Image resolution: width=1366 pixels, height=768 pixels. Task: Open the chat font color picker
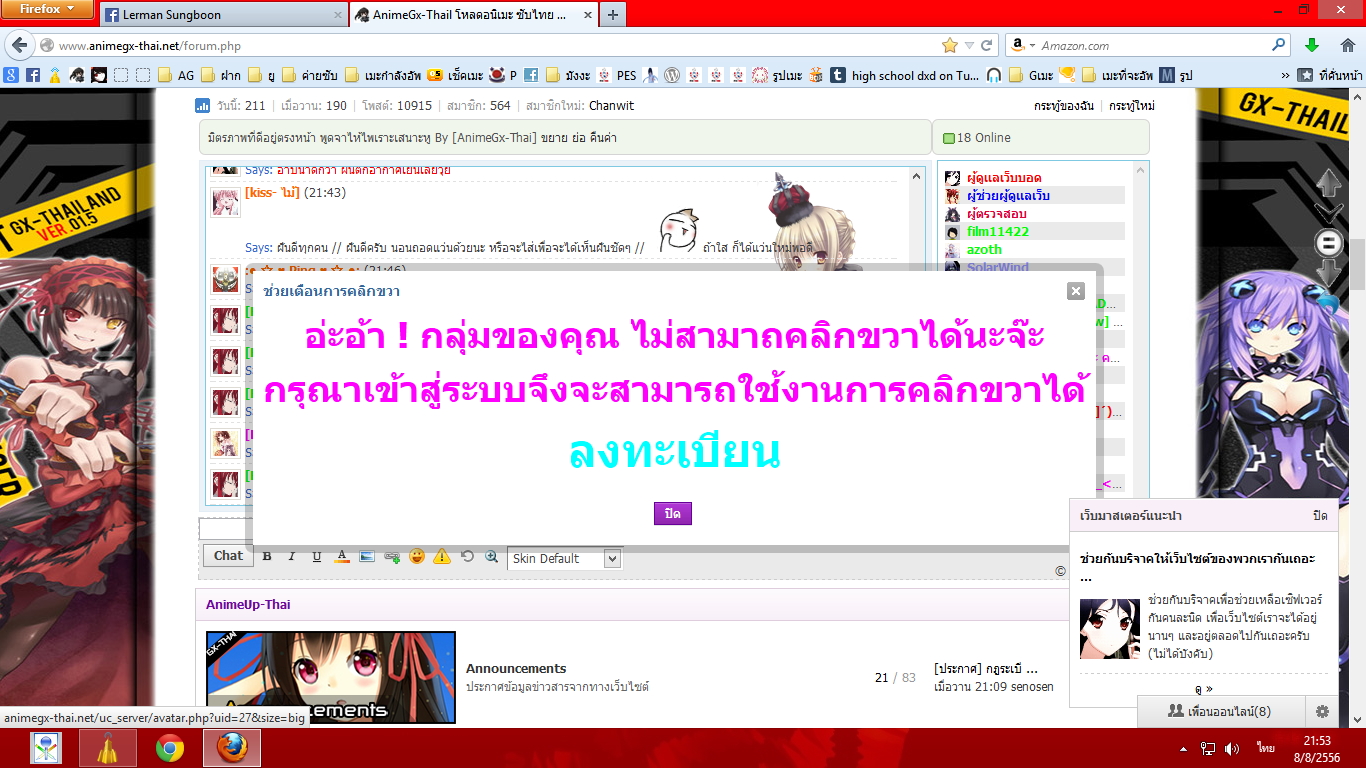[342, 557]
